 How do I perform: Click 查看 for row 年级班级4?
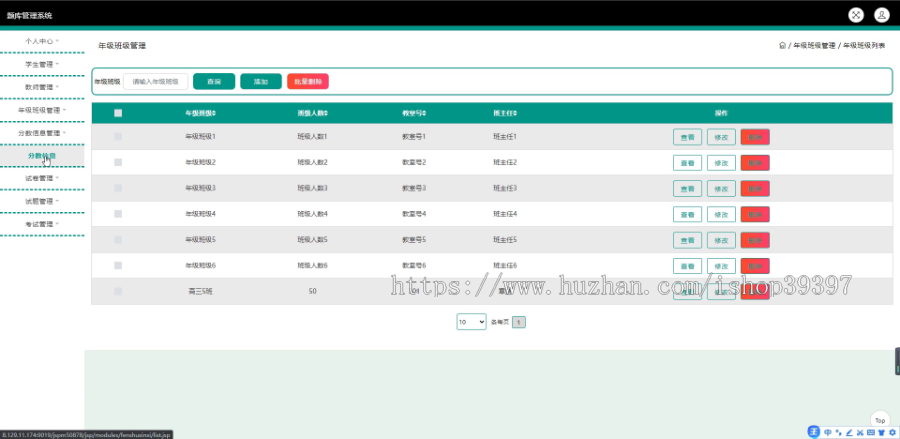coord(687,214)
